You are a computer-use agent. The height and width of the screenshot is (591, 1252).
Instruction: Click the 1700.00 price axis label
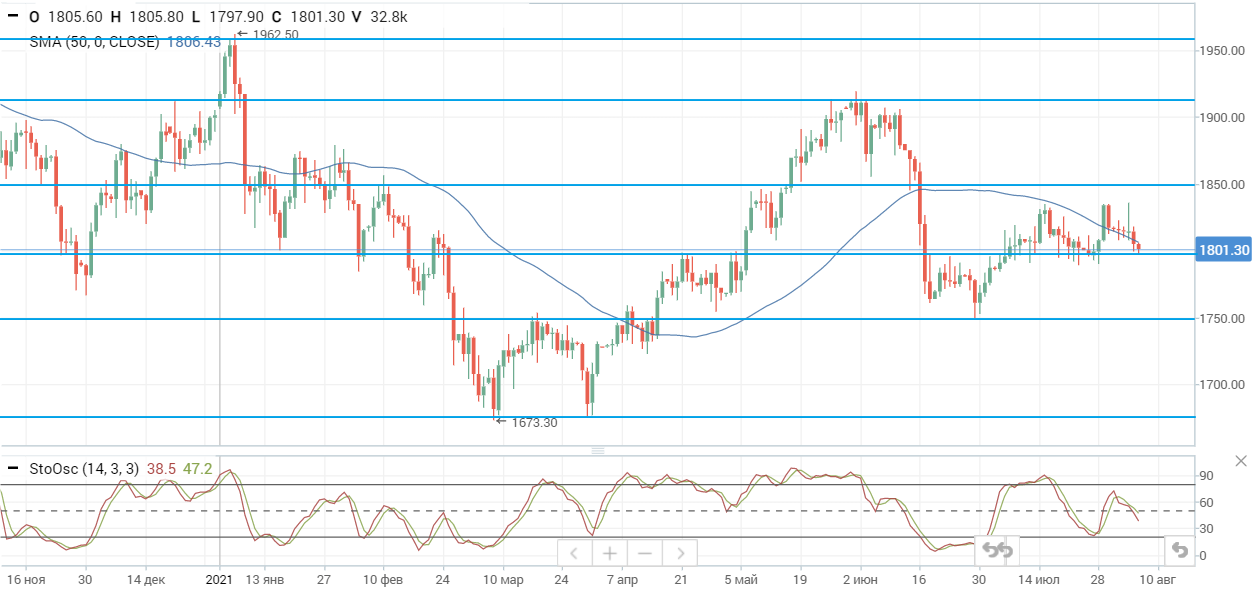pyautogui.click(x=1222, y=385)
